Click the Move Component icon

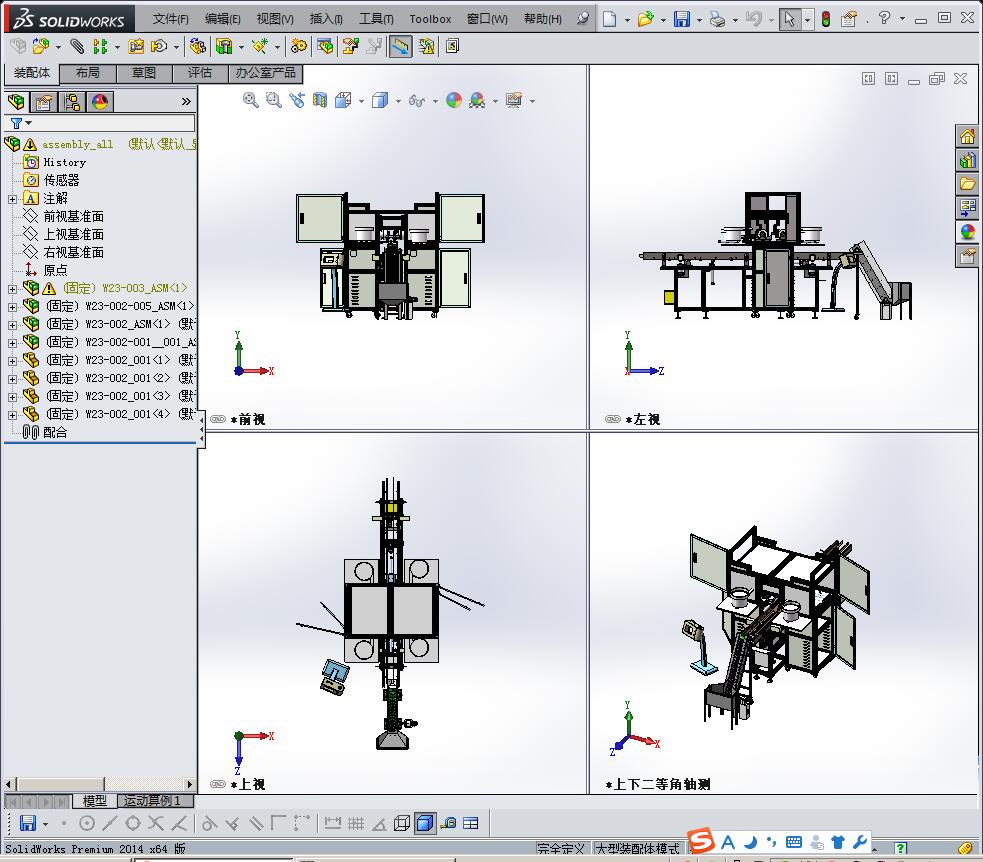(159, 46)
